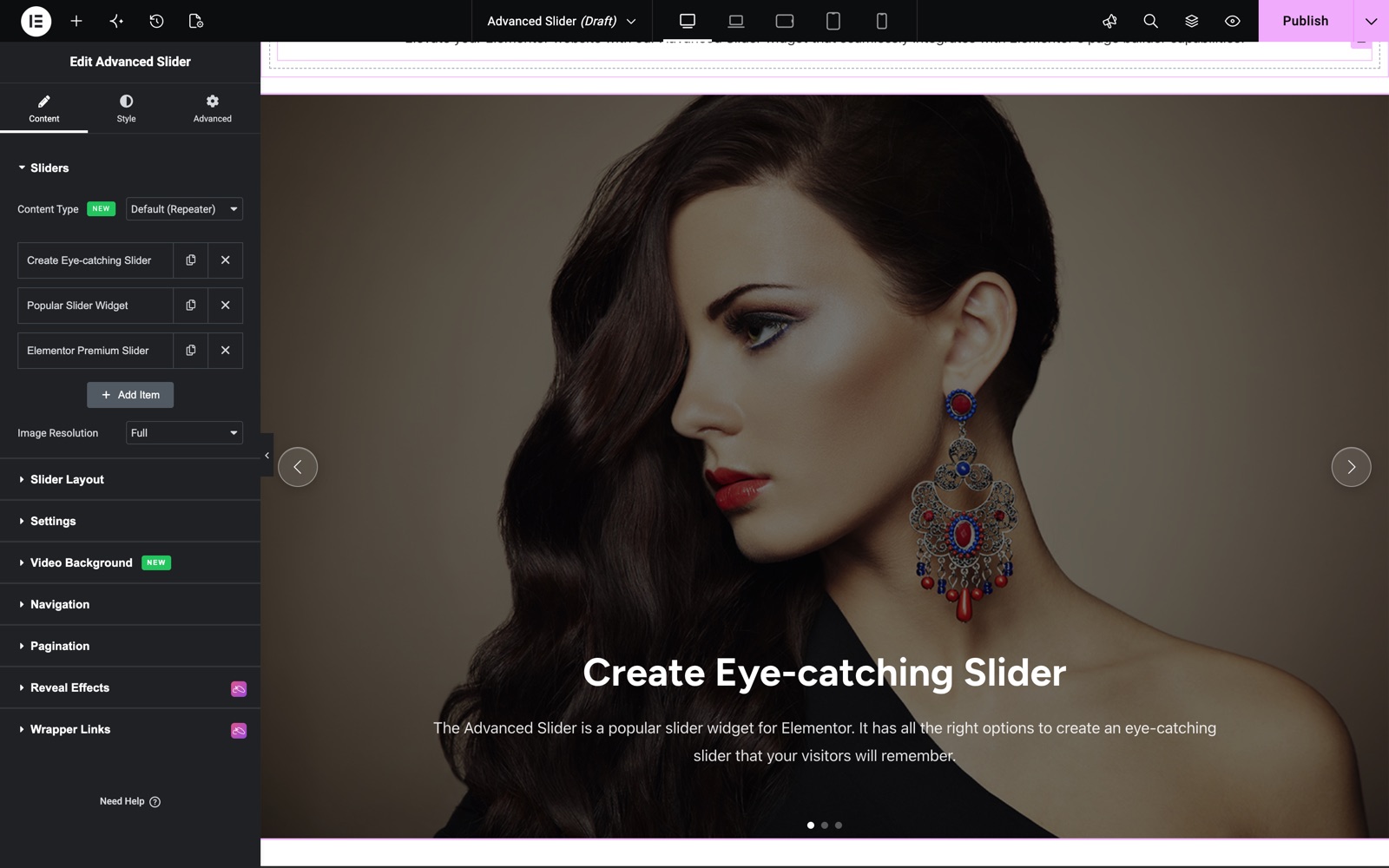This screenshot has height=868, width=1389.
Task: Switch to the Style tab
Action: tap(127, 108)
